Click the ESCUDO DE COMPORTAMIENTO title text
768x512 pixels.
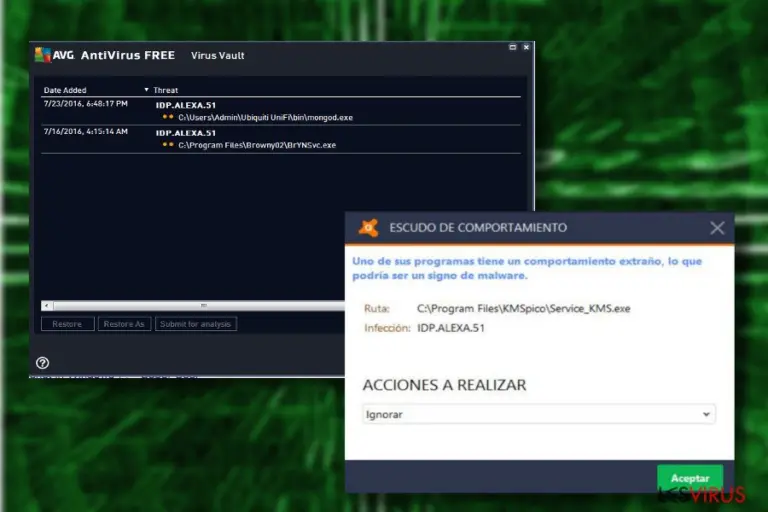pos(478,228)
